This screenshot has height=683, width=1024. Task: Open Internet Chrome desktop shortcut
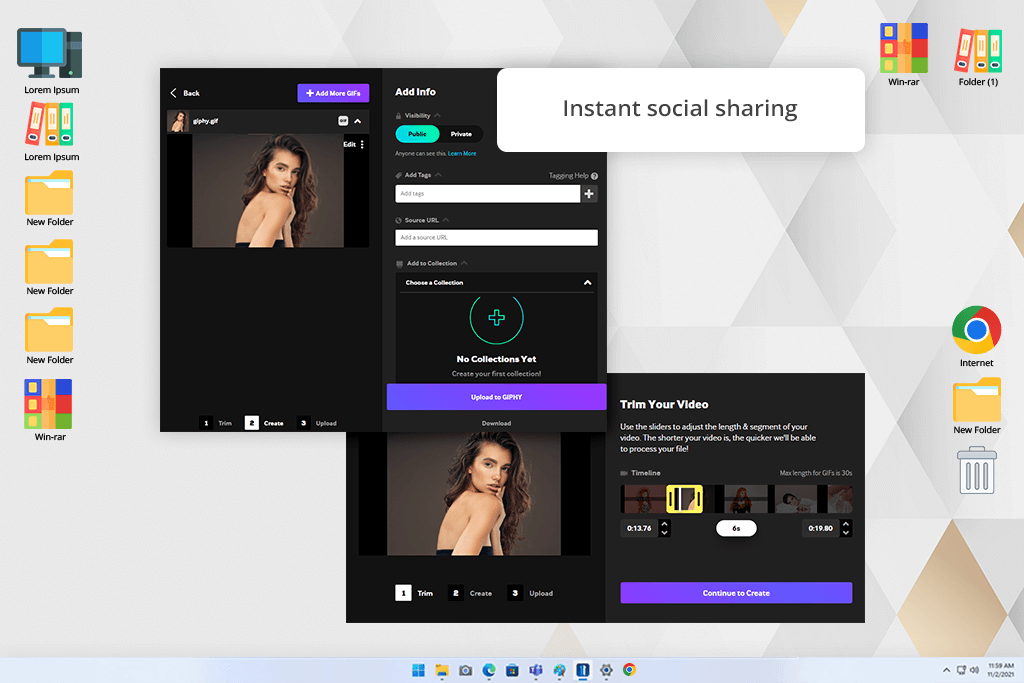(976, 336)
